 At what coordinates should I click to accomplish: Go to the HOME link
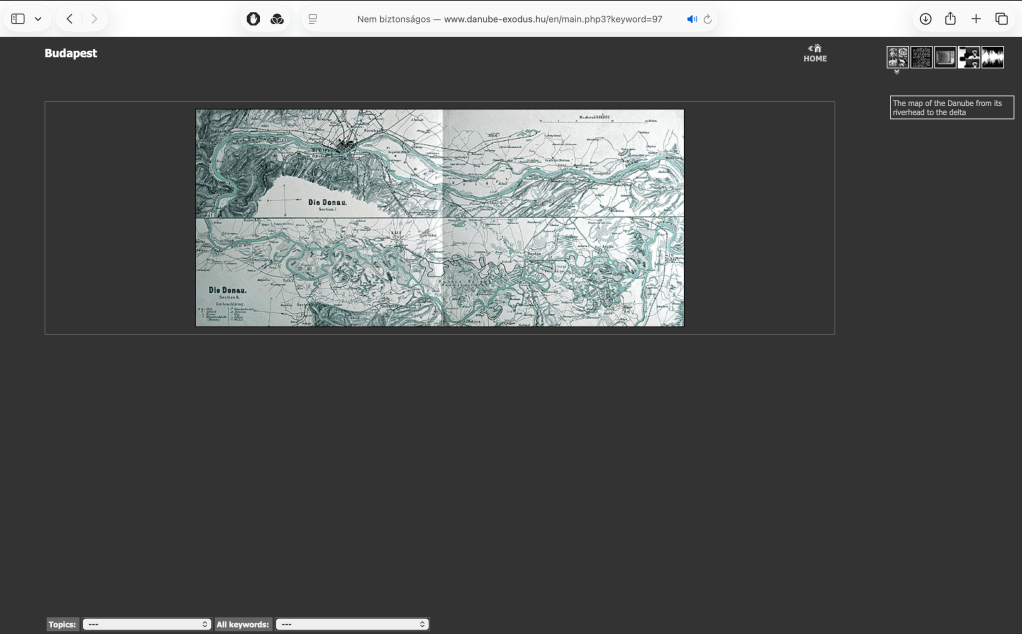[x=815, y=53]
